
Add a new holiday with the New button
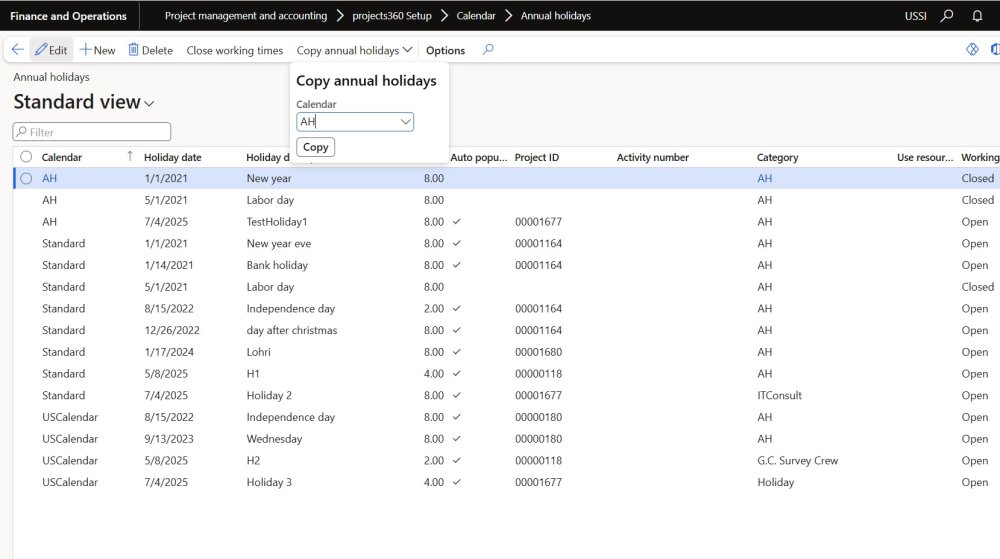(x=97, y=50)
